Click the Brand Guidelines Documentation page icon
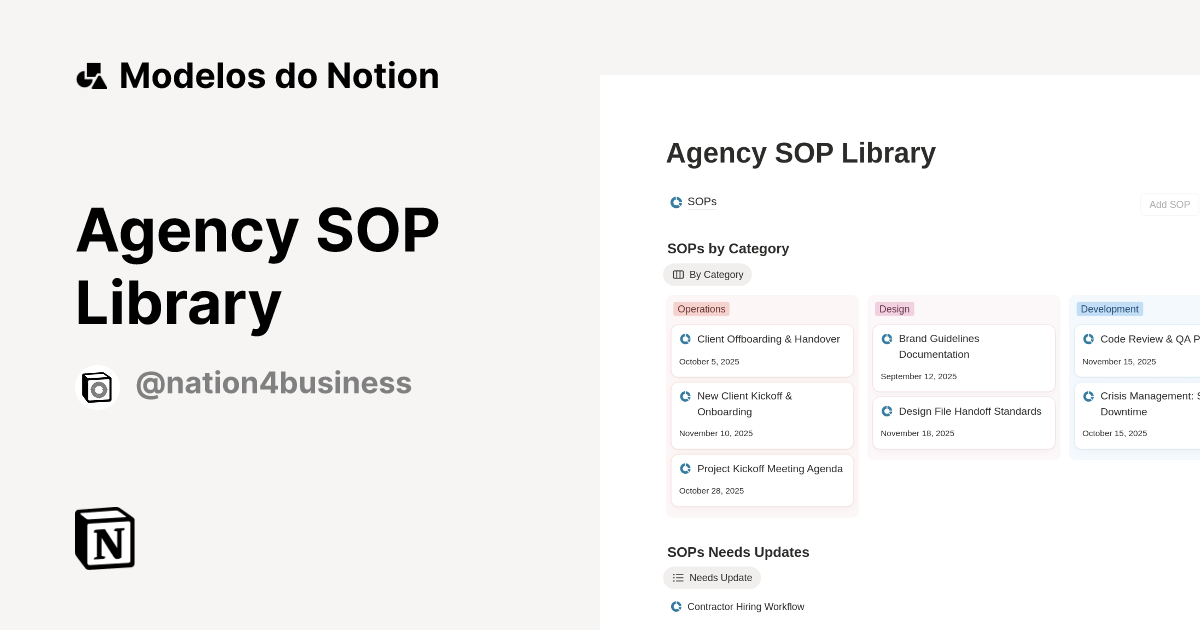Viewport: 1200px width, 630px height. pyautogui.click(x=887, y=338)
